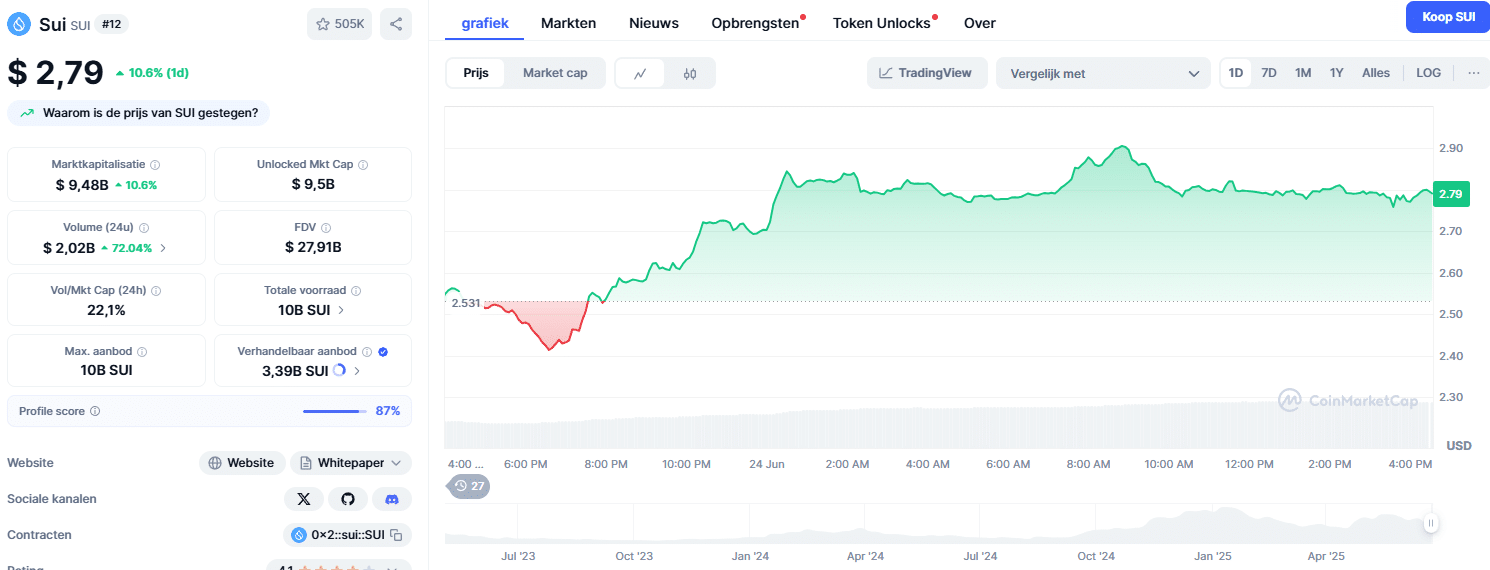Screen dimensions: 1490x570
Task: Click the range slider handle on mini chart
Action: (x=1431, y=523)
